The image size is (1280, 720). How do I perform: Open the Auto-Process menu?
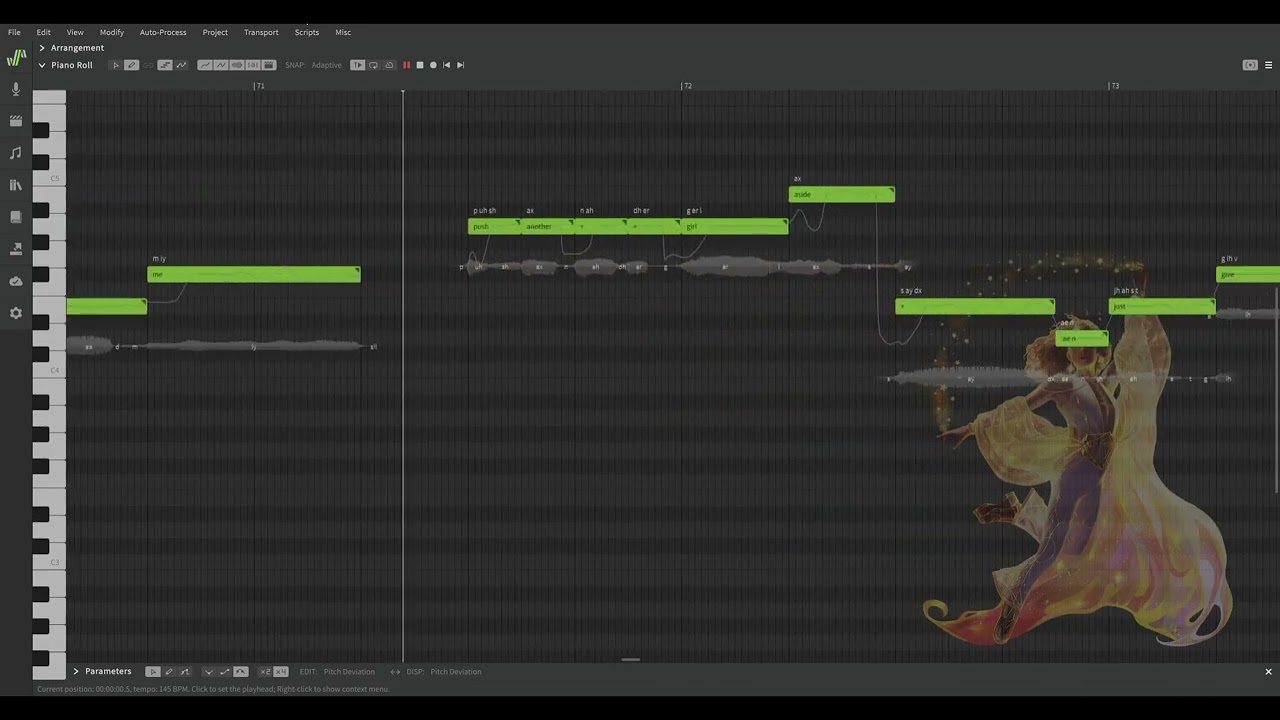[163, 32]
